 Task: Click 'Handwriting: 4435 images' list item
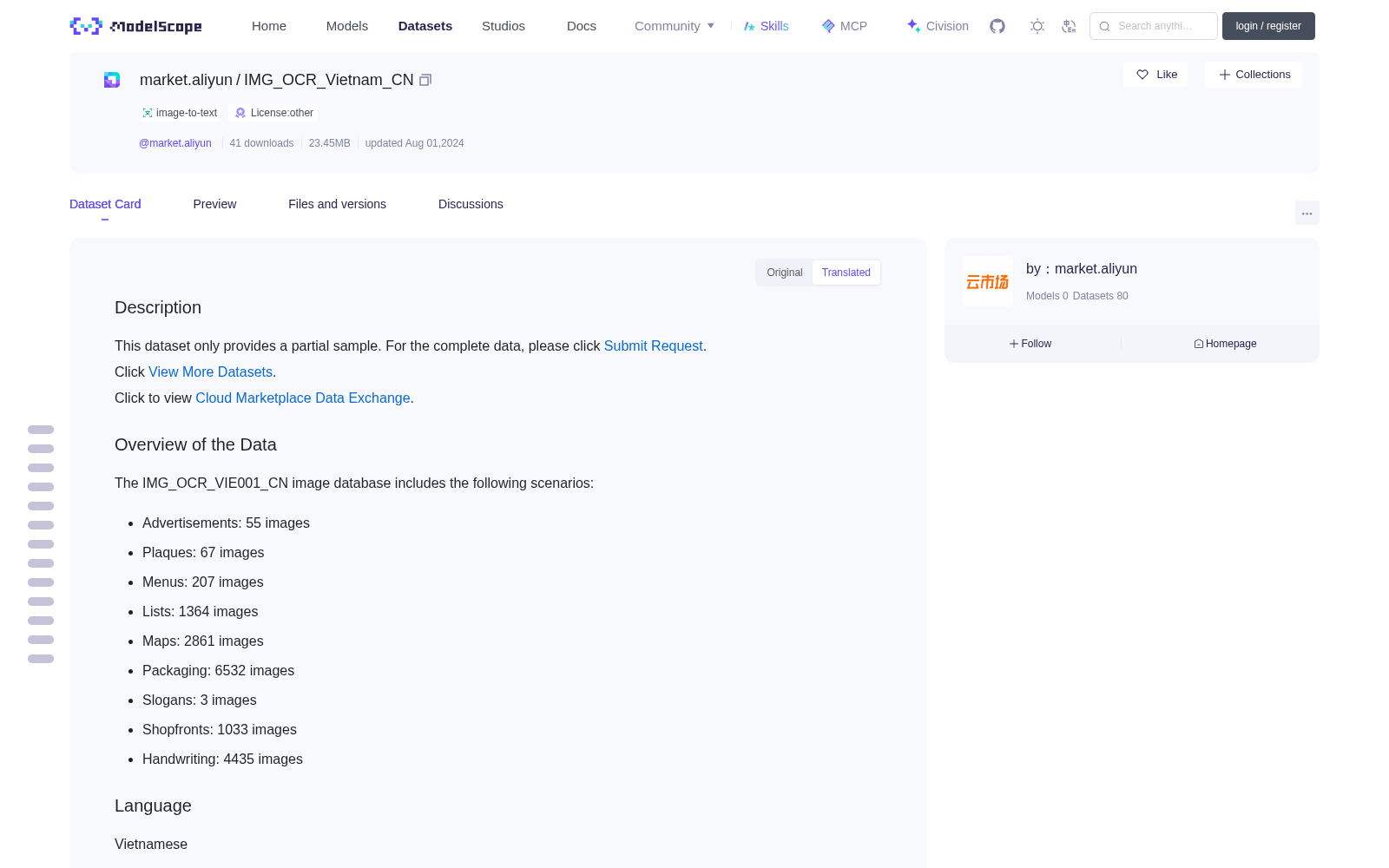tap(222, 759)
